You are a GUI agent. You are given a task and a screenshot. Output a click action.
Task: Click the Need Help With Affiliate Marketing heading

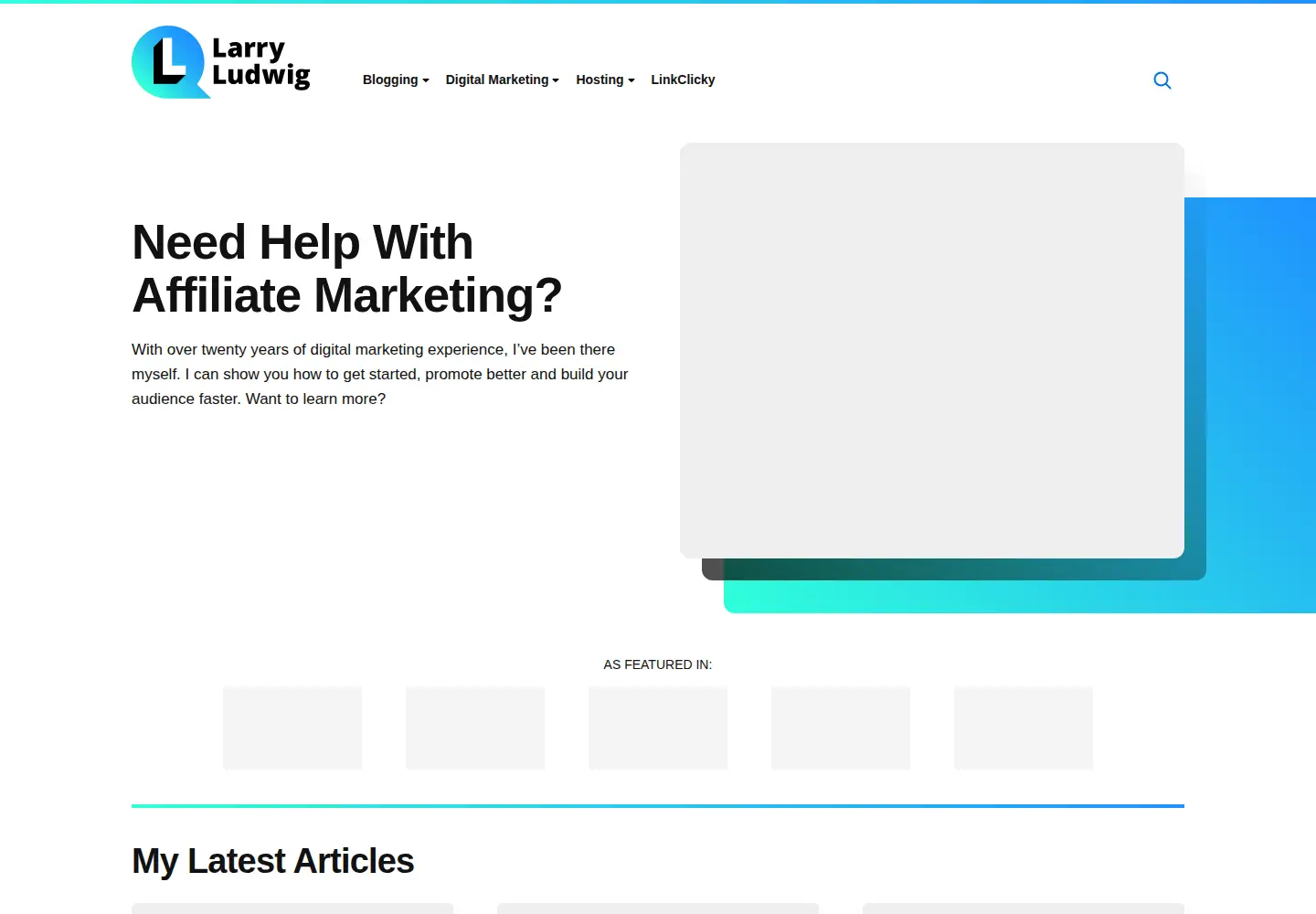pyautogui.click(x=347, y=269)
